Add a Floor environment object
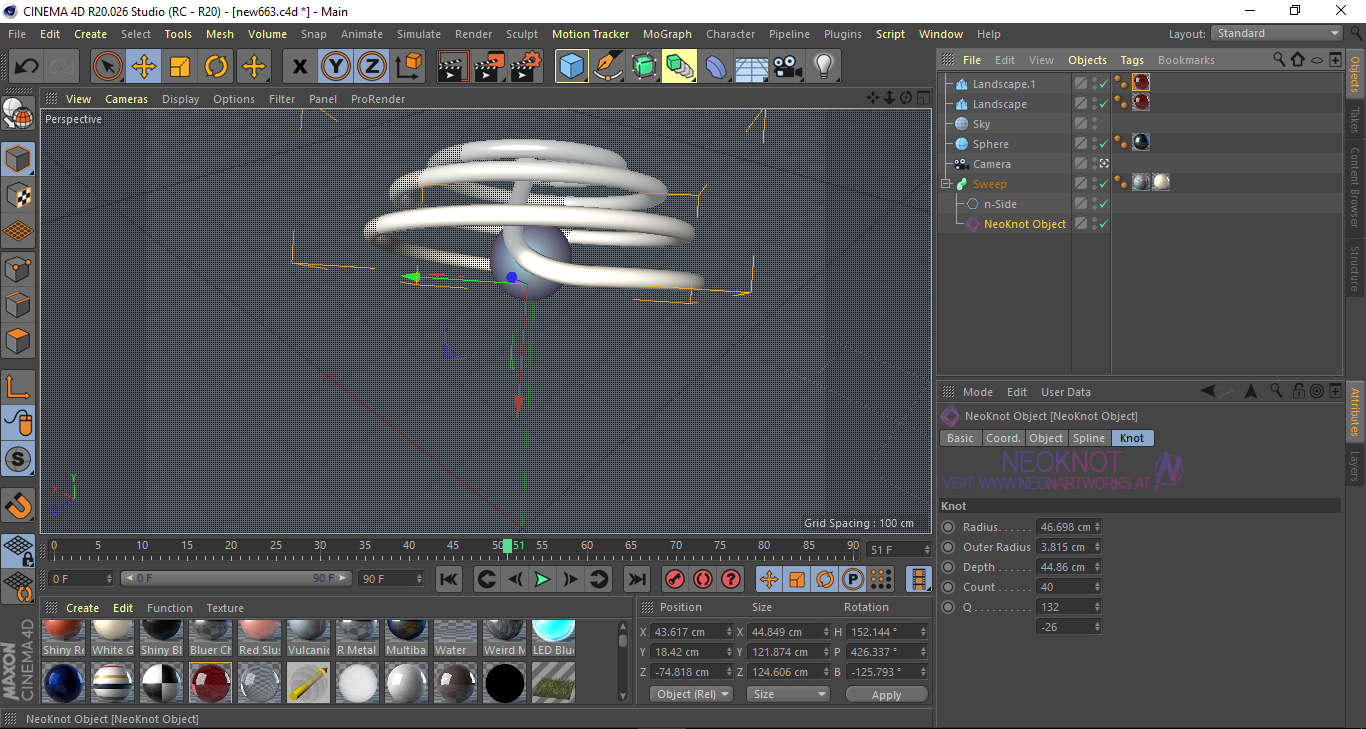 [x=751, y=67]
